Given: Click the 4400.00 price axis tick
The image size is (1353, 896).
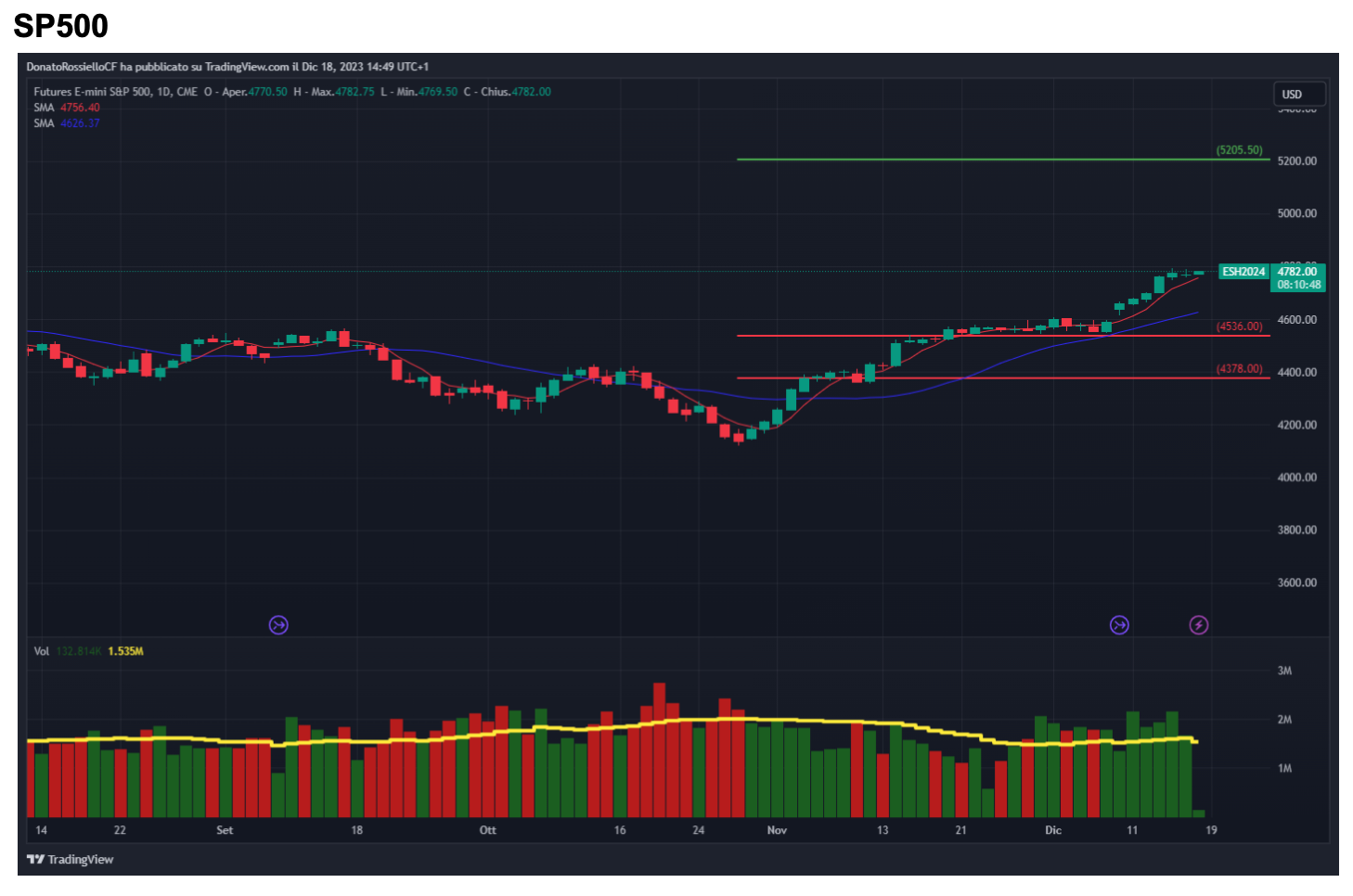Looking at the screenshot, I should pyautogui.click(x=1297, y=373).
